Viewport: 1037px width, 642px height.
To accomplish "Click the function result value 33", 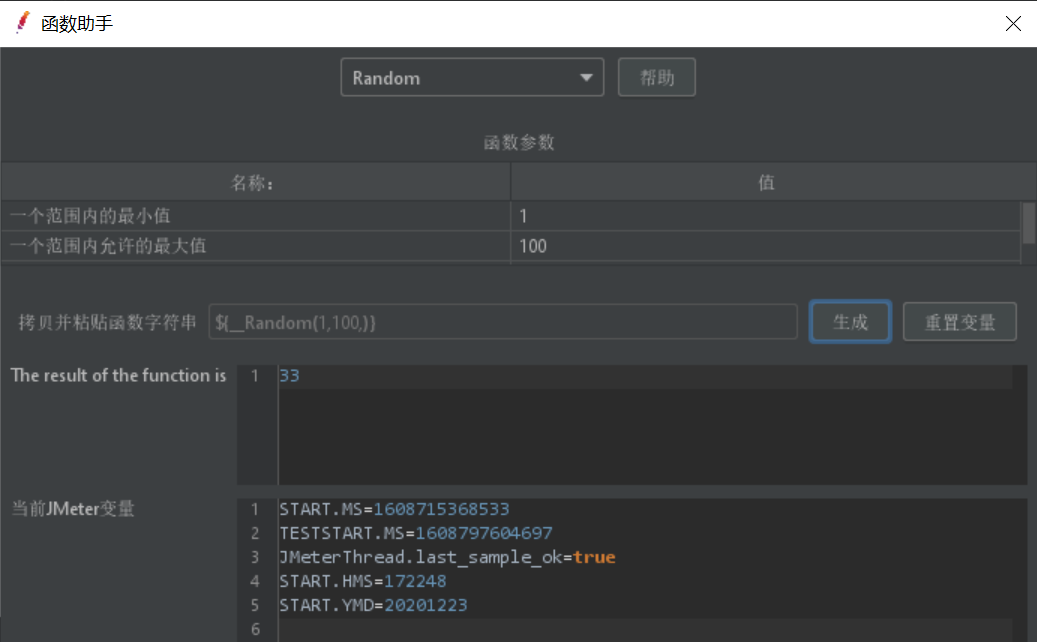I will [x=290, y=376].
